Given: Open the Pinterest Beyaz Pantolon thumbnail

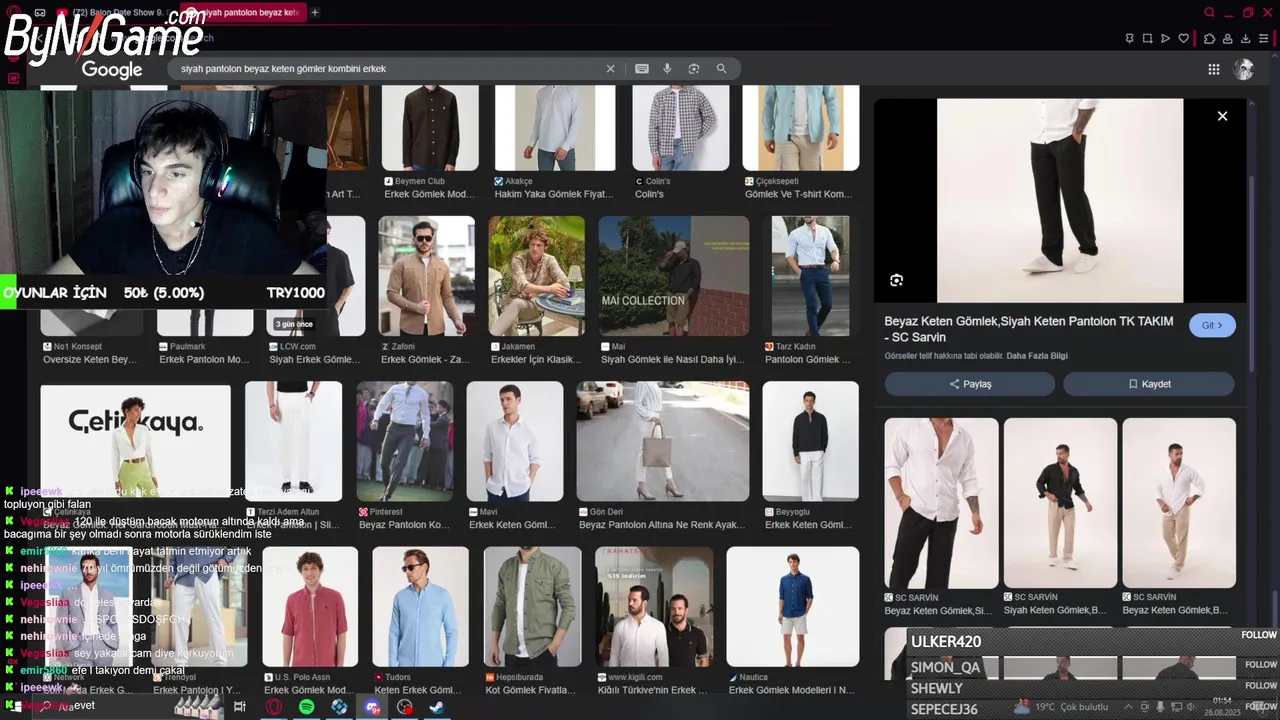Looking at the screenshot, I should pyautogui.click(x=404, y=441).
